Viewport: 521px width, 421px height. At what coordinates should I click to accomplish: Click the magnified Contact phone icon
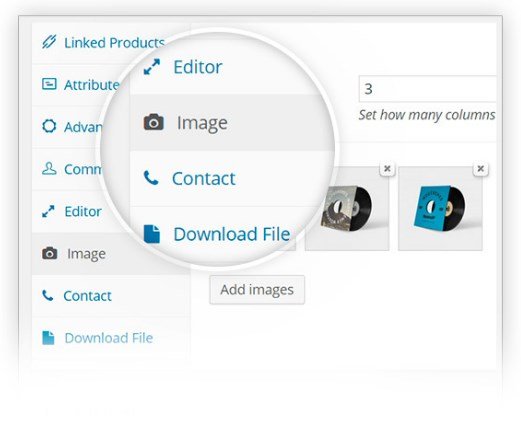click(151, 178)
